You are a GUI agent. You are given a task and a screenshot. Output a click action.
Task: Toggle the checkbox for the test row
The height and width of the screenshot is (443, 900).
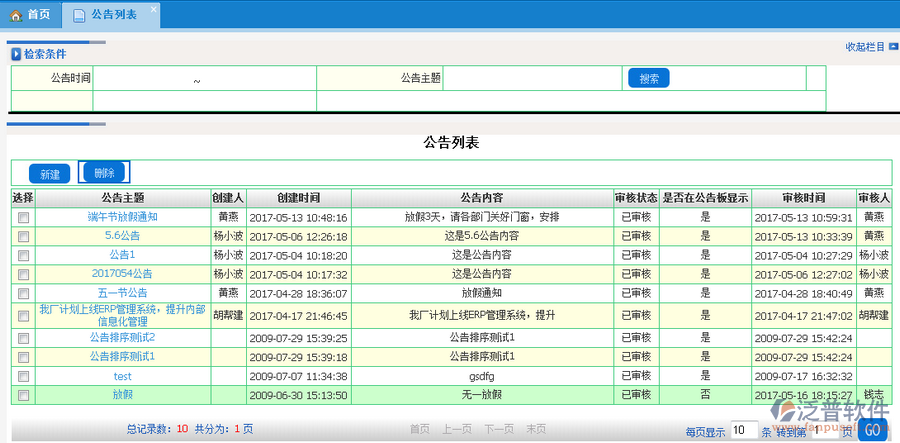click(23, 376)
